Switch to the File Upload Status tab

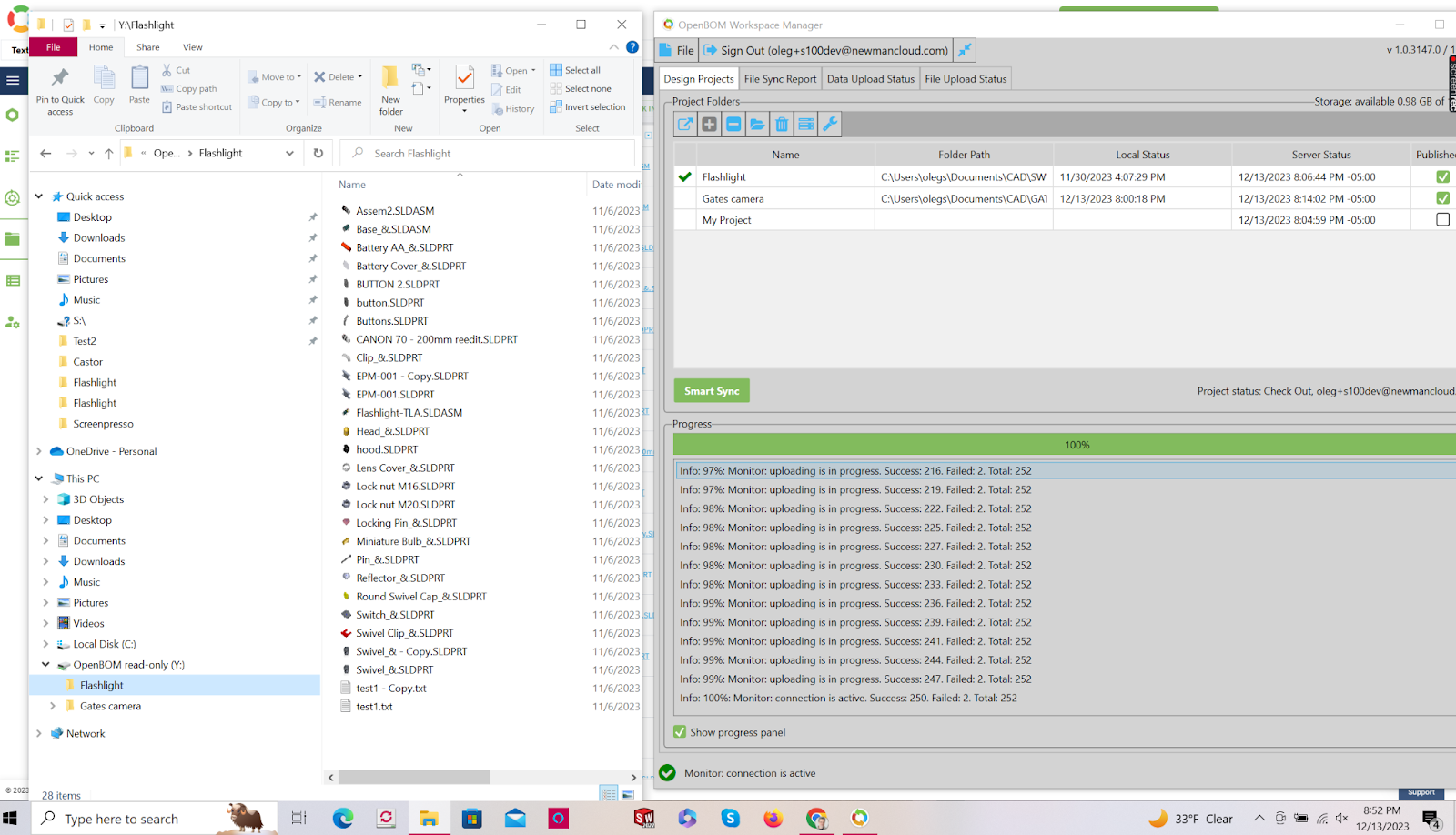click(966, 79)
